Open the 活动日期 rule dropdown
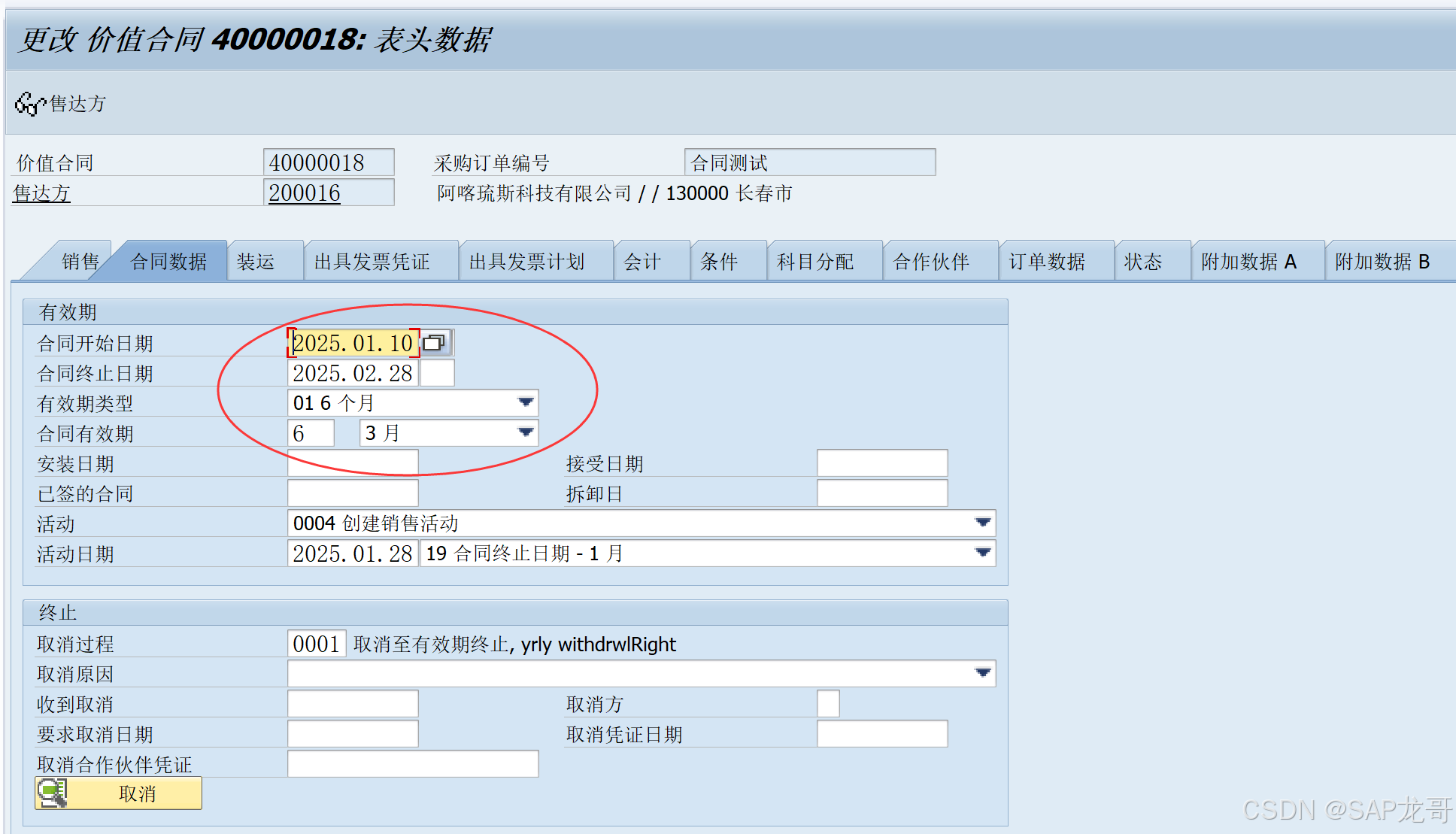This screenshot has width=1456, height=834. pos(982,553)
